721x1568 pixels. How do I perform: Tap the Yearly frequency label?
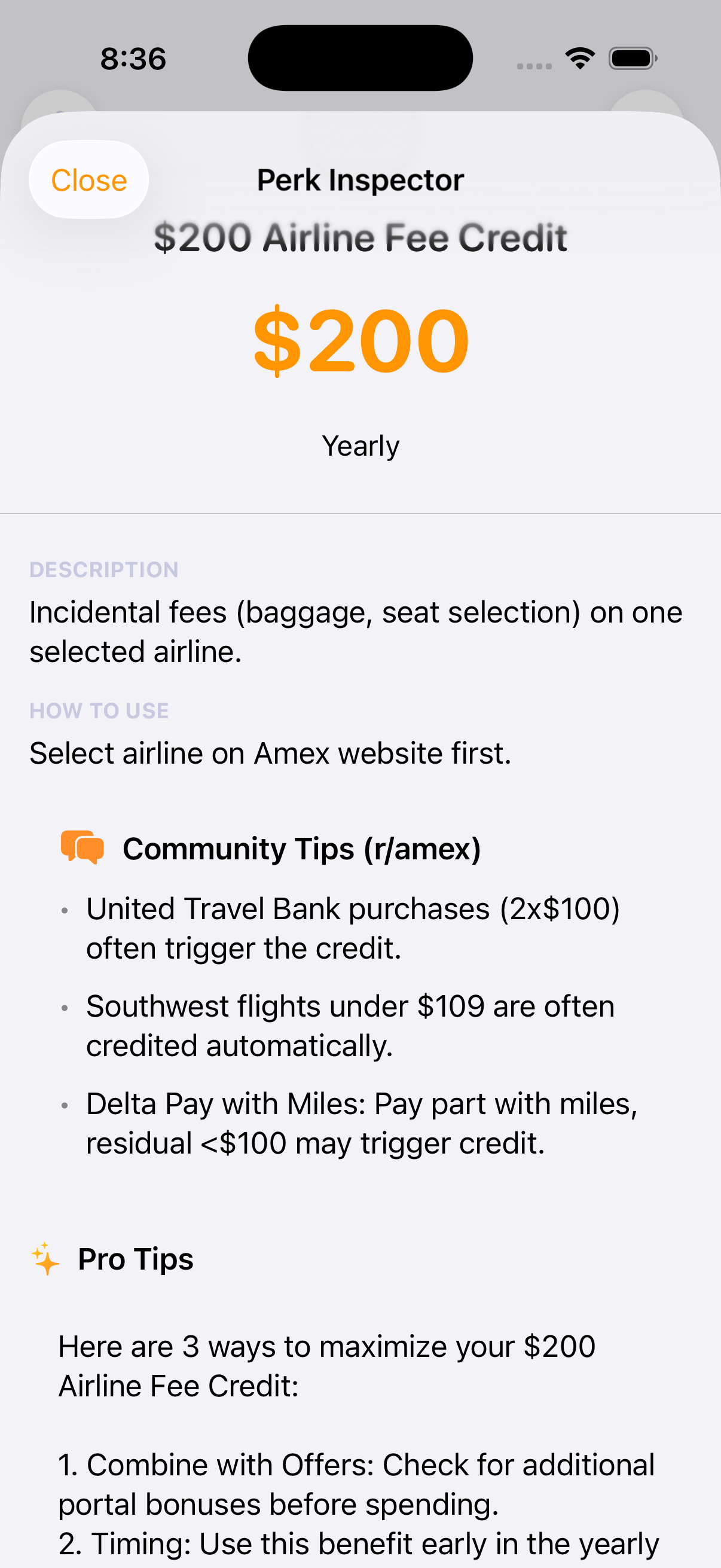pos(360,446)
